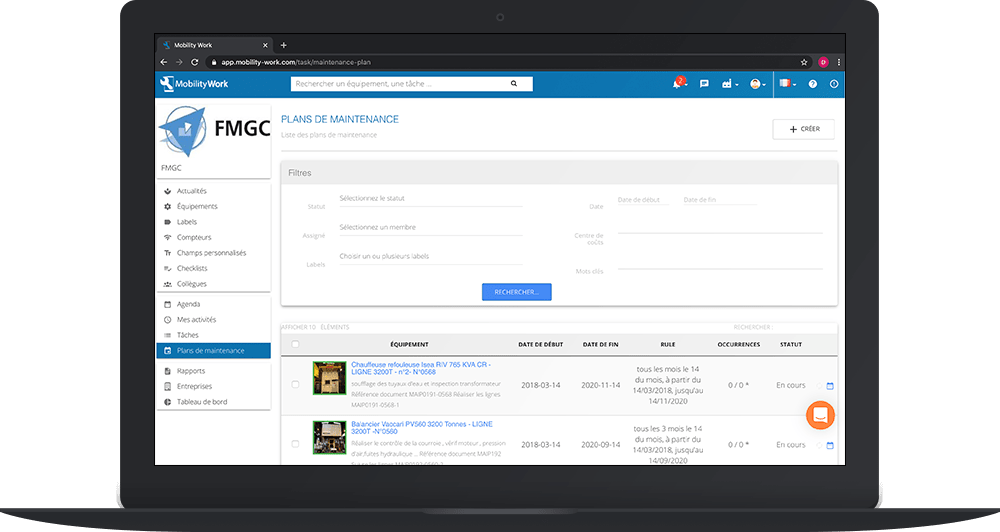Click the Date de début field
Viewport: 1000px width, 532px height.
[643, 200]
